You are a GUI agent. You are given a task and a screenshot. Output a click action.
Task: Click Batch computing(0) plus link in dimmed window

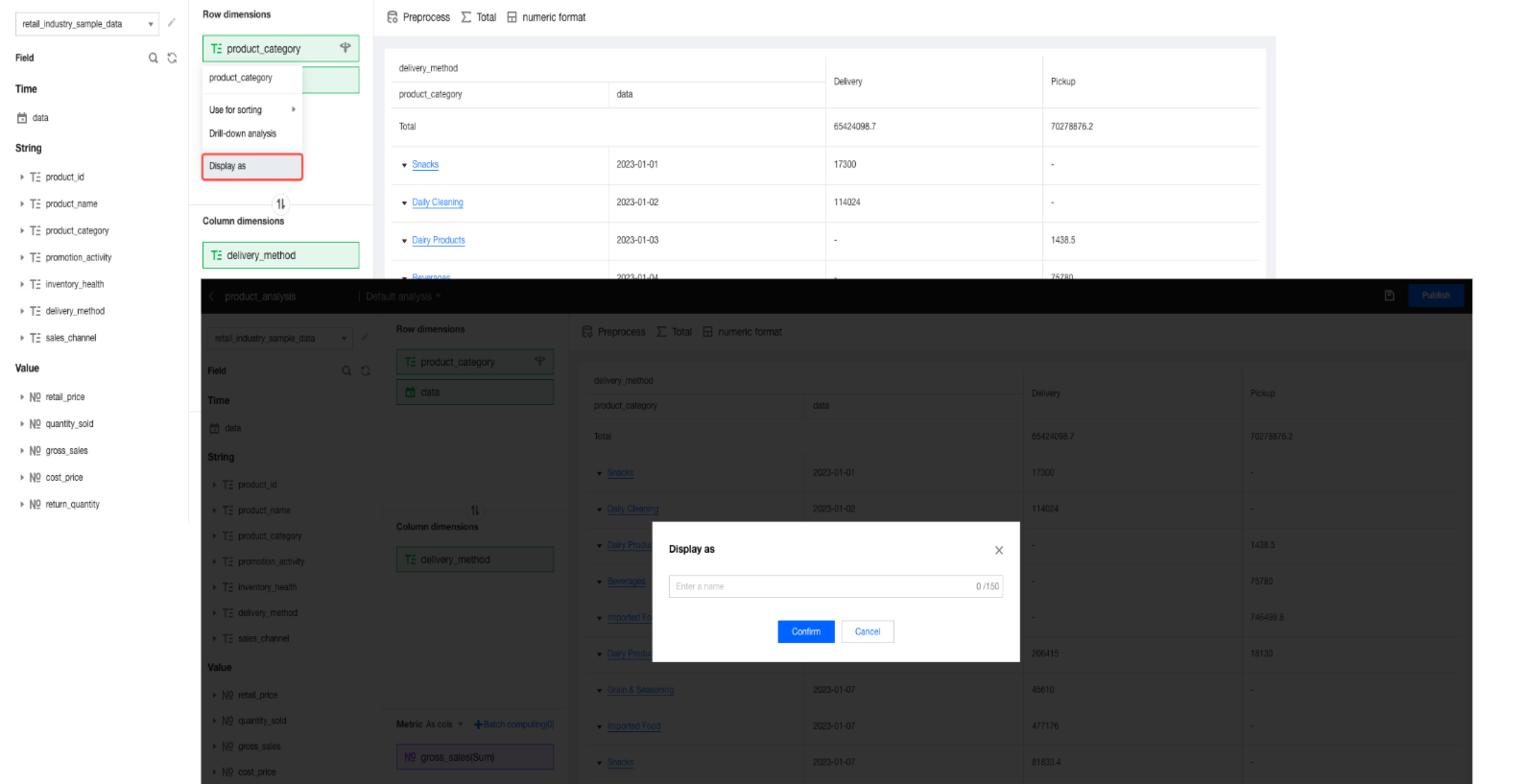tap(514, 725)
